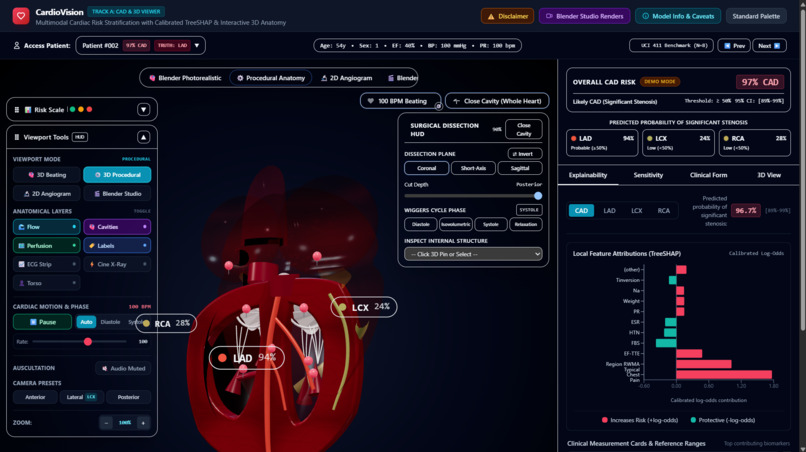Toggle the Labels anatomical layer
This screenshot has width=806, height=452.
(117, 246)
